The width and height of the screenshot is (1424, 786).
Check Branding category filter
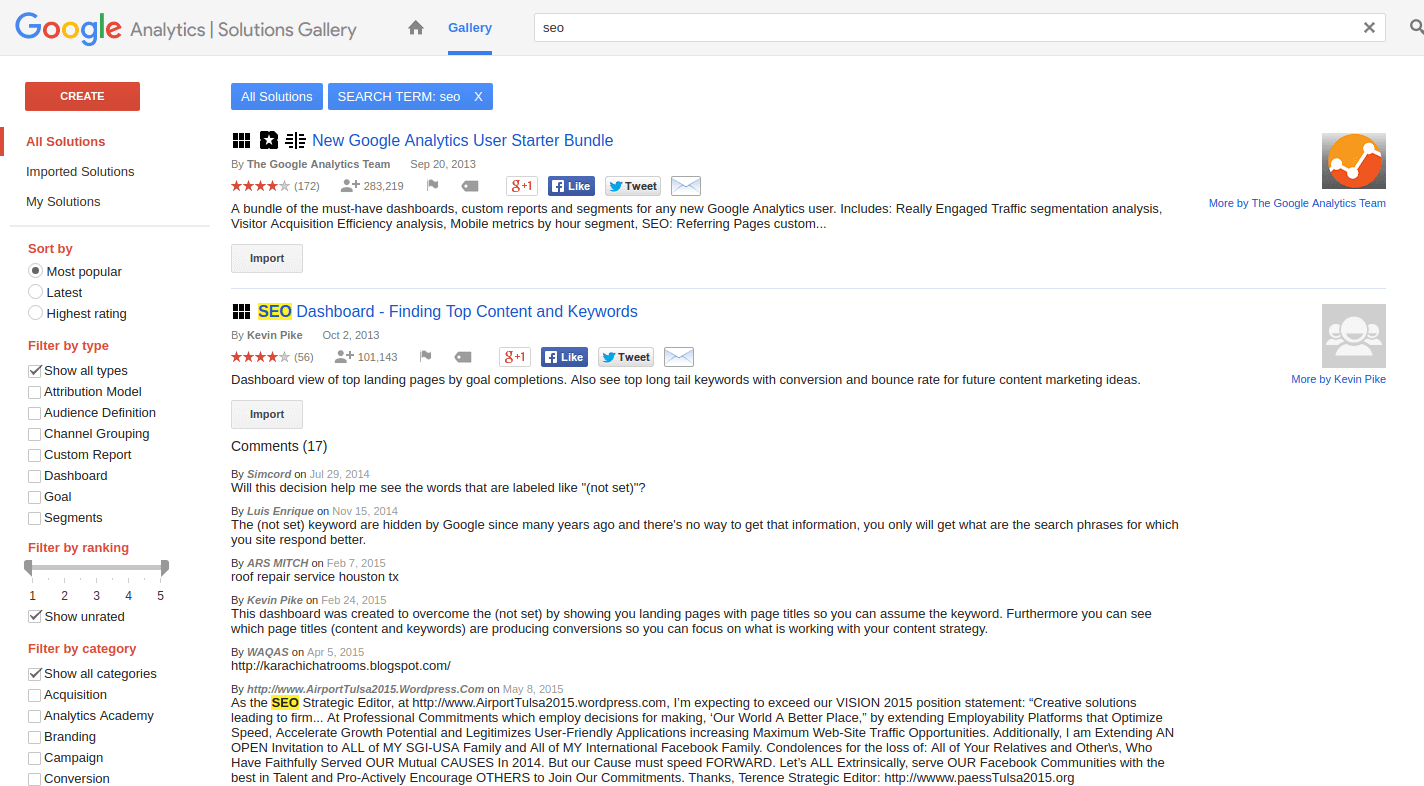click(x=35, y=737)
